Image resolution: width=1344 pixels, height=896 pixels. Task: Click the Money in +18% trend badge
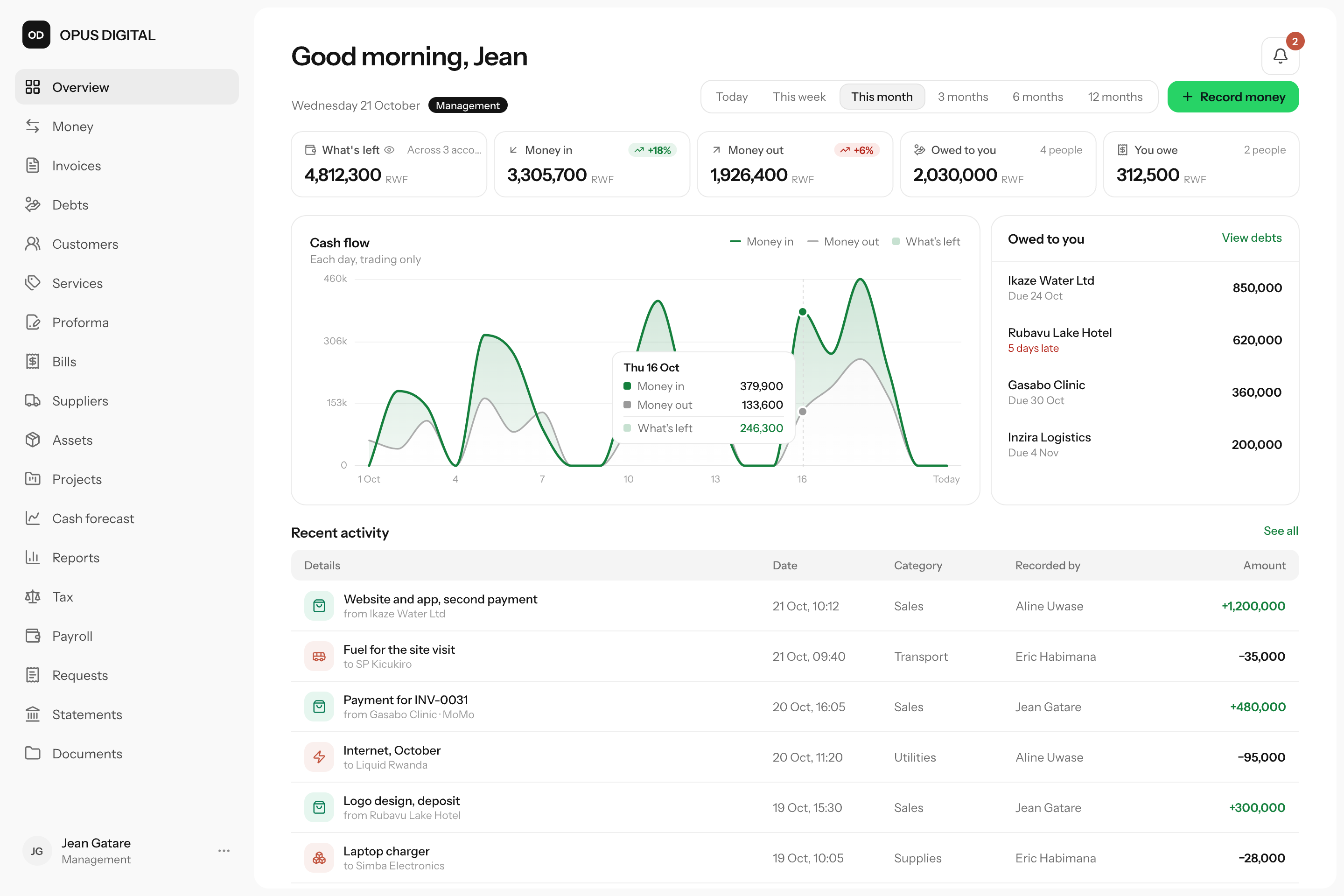point(652,150)
